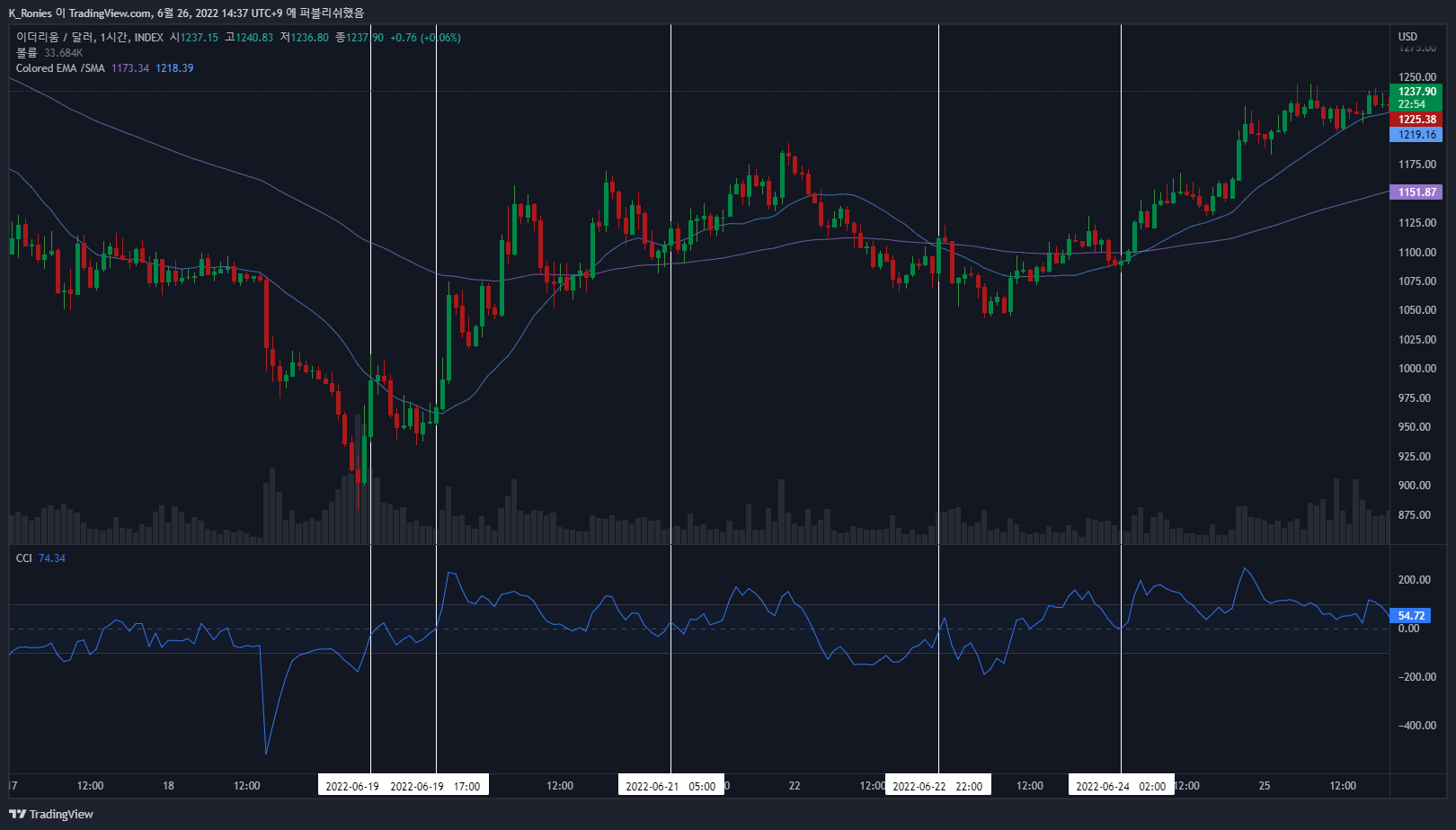Click the purple 1151.87 EMA price label
Viewport: 1456px width, 830px height.
tap(1416, 192)
